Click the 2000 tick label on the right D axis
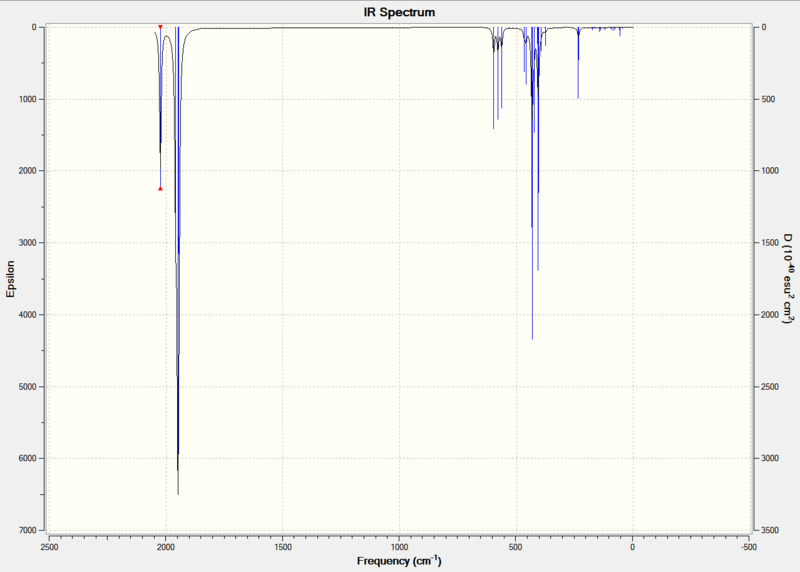 (770, 315)
